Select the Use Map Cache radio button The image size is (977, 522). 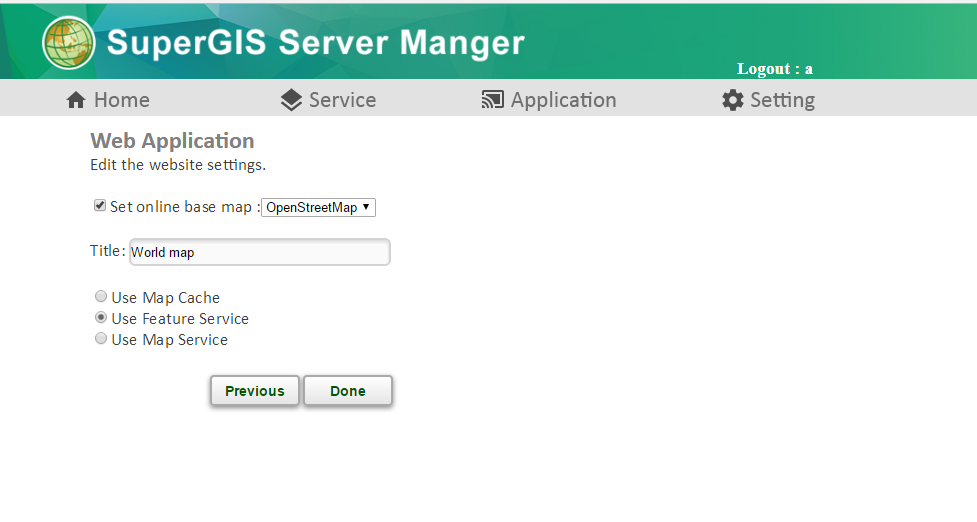coord(101,297)
